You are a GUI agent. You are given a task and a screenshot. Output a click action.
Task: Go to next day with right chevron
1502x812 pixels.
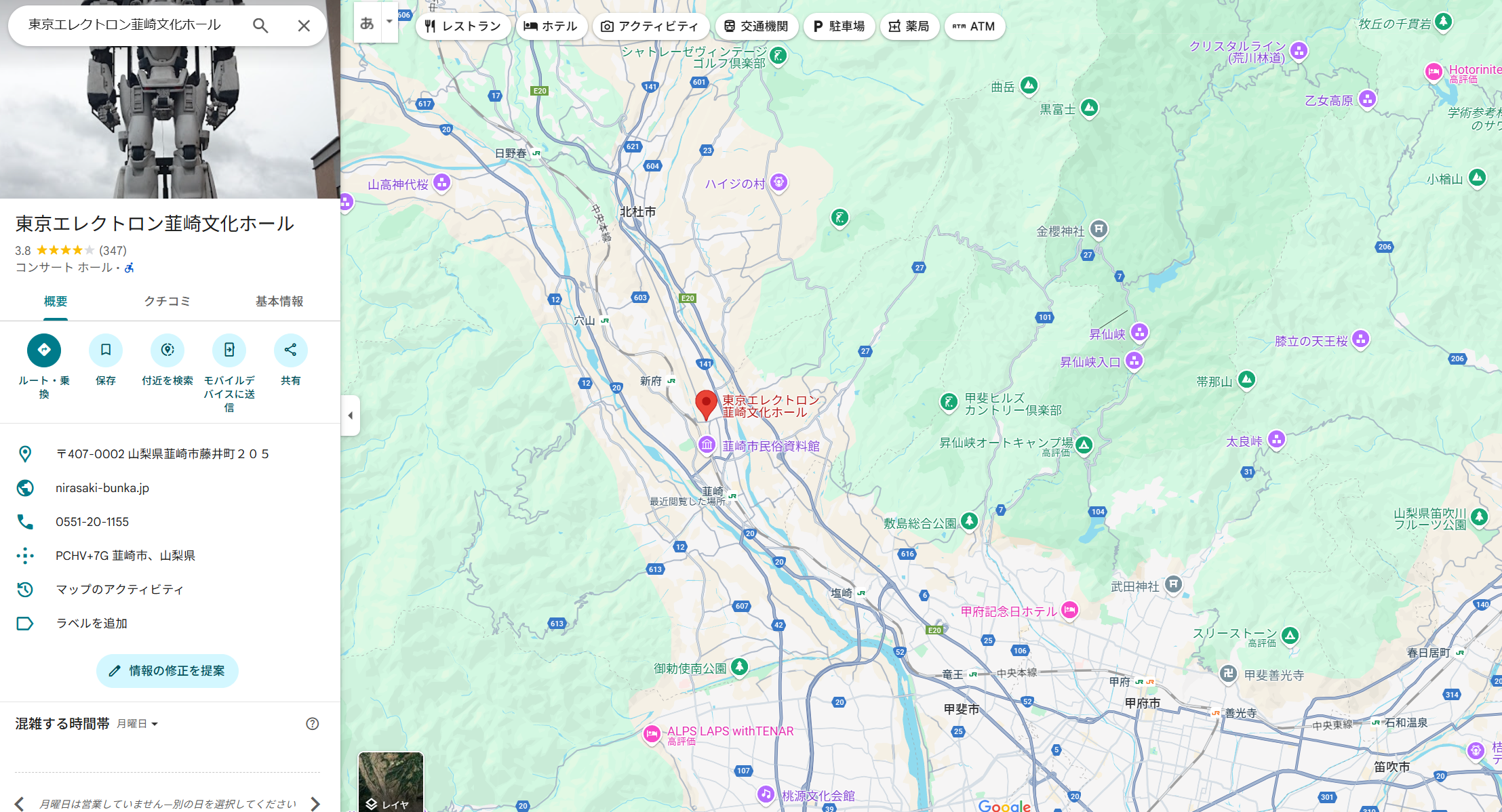315,804
